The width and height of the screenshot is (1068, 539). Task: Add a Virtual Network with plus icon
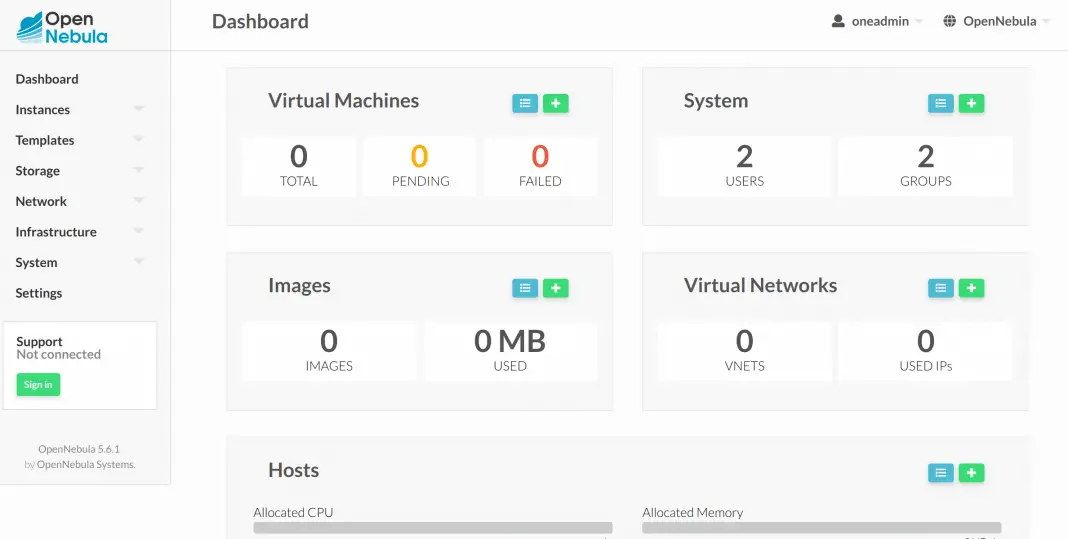pyautogui.click(x=971, y=288)
